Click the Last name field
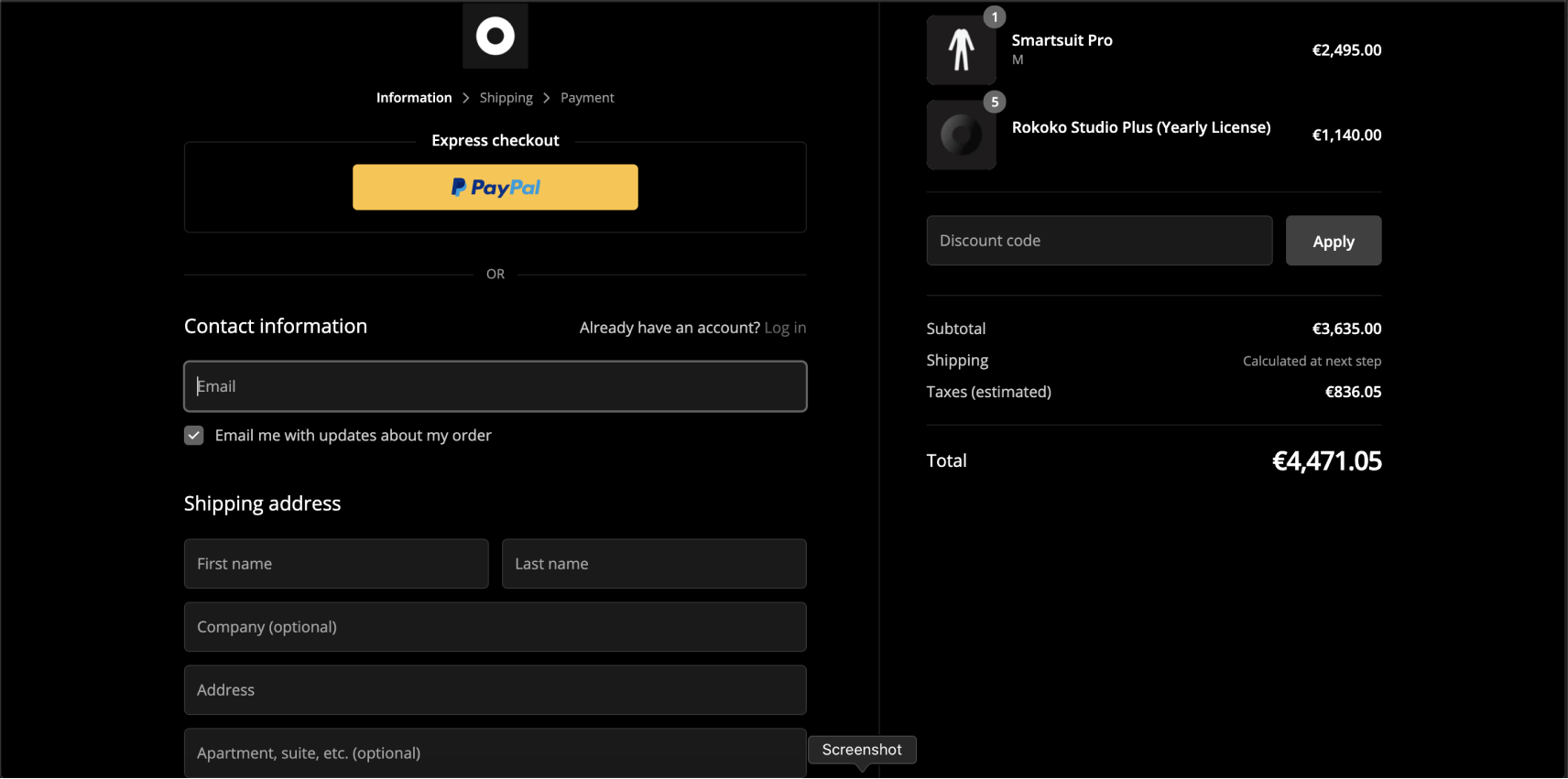1568x779 pixels. (654, 564)
